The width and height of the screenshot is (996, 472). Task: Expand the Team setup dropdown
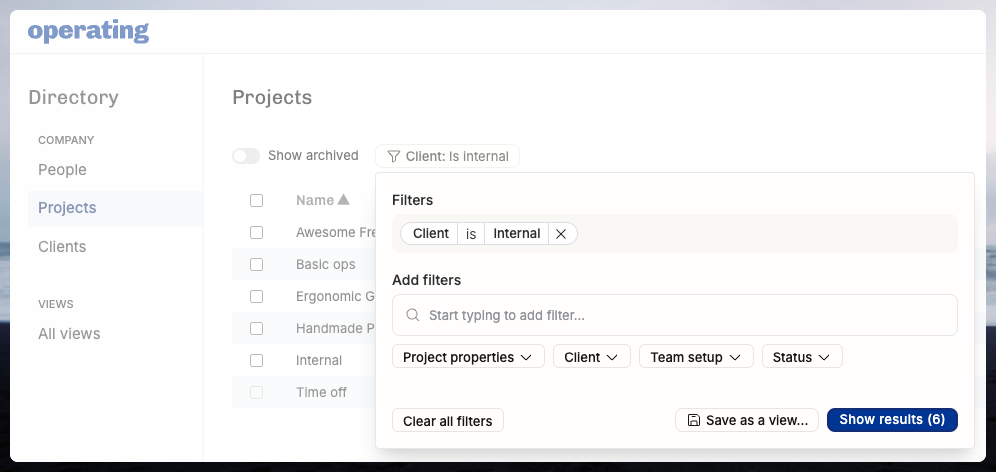[695, 357]
